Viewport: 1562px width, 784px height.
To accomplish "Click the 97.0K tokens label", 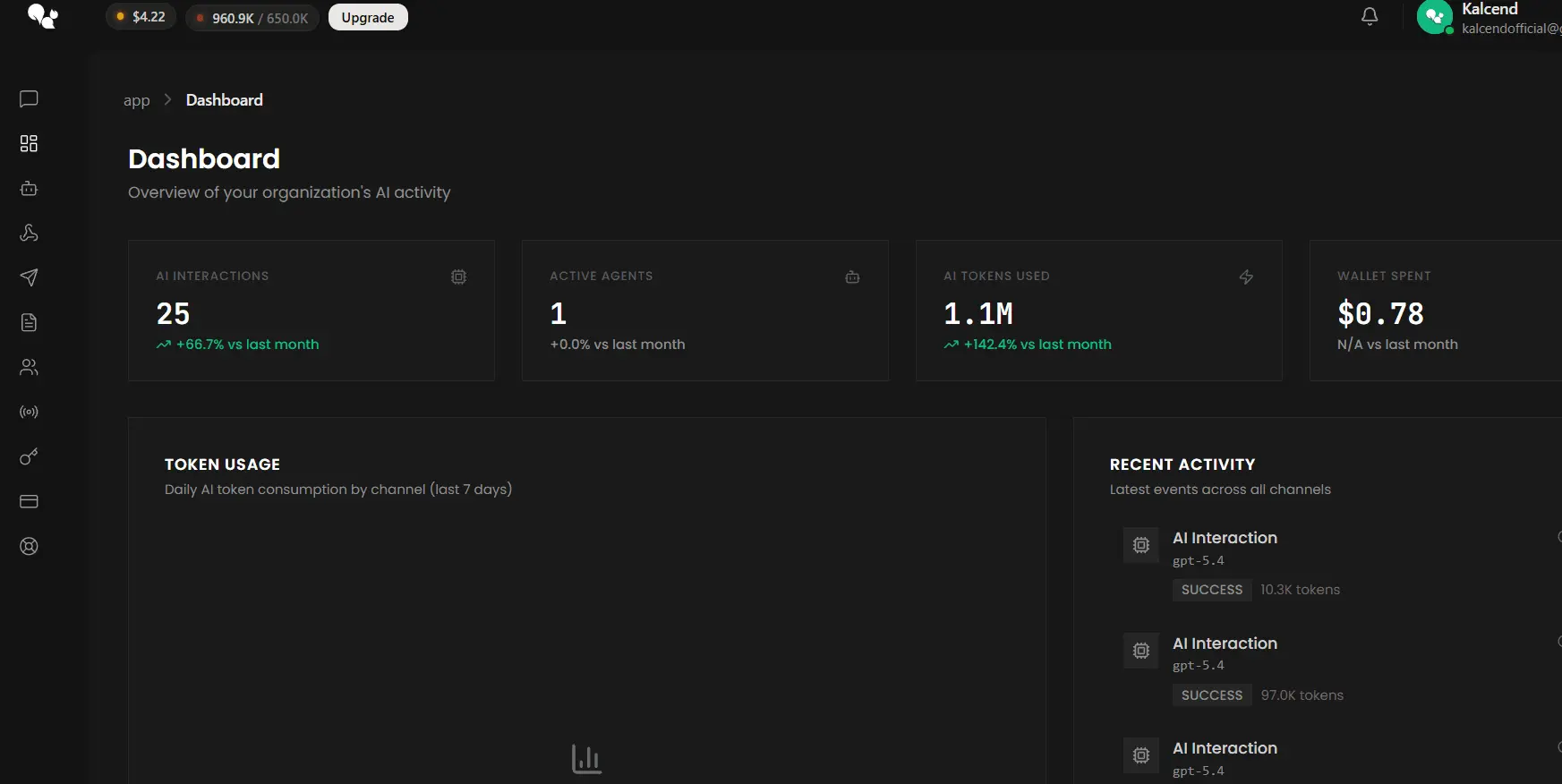I will tap(1302, 695).
